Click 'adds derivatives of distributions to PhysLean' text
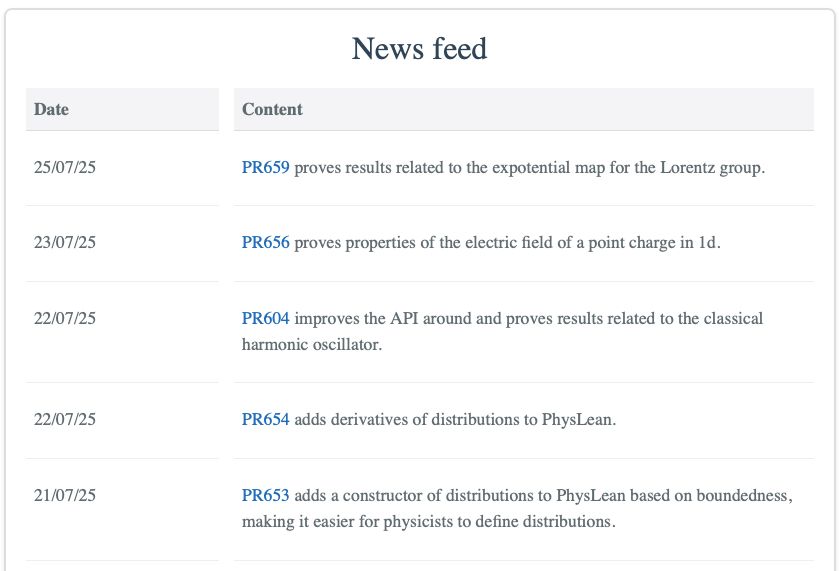Screen dimensions: 839x571 click(455, 419)
